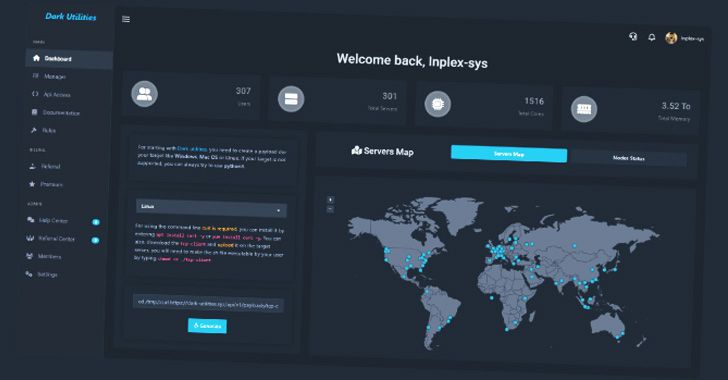This screenshot has width=728, height=380.
Task: Click the users stat card icon
Action: [x=144, y=94]
